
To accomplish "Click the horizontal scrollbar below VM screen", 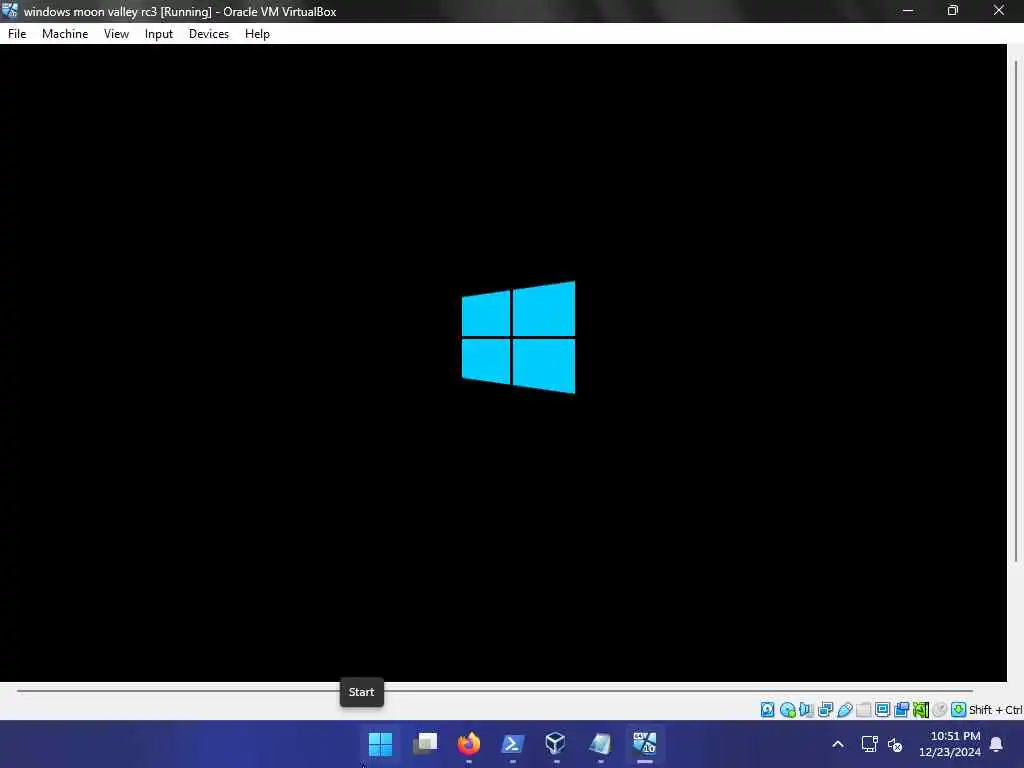I will pyautogui.click(x=495, y=690).
